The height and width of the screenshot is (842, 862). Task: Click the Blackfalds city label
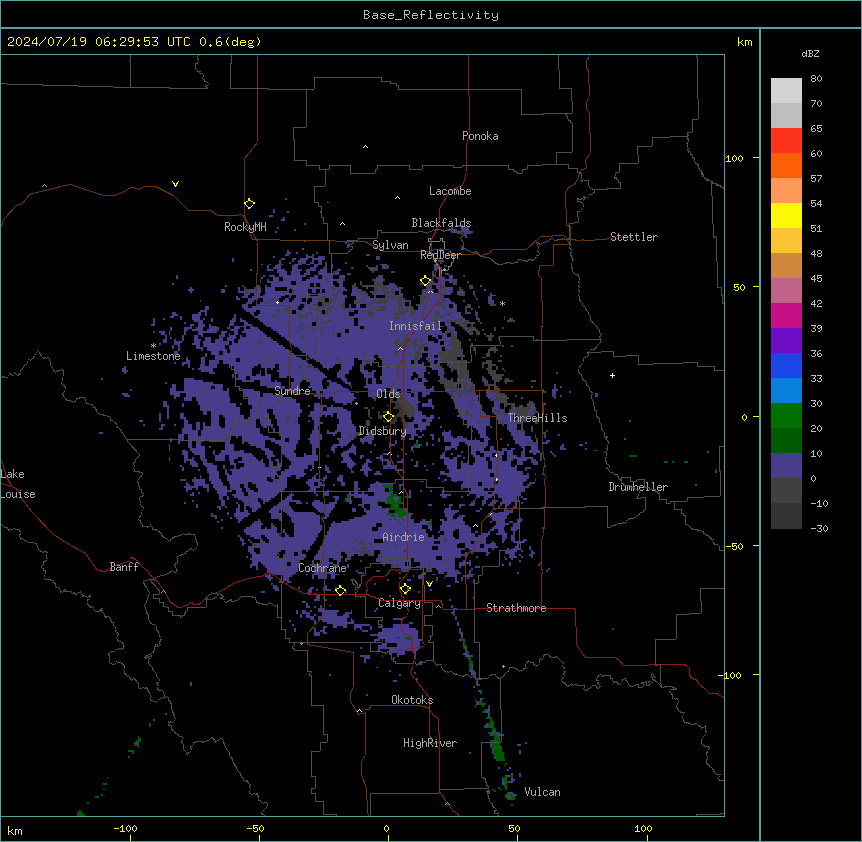coord(441,223)
